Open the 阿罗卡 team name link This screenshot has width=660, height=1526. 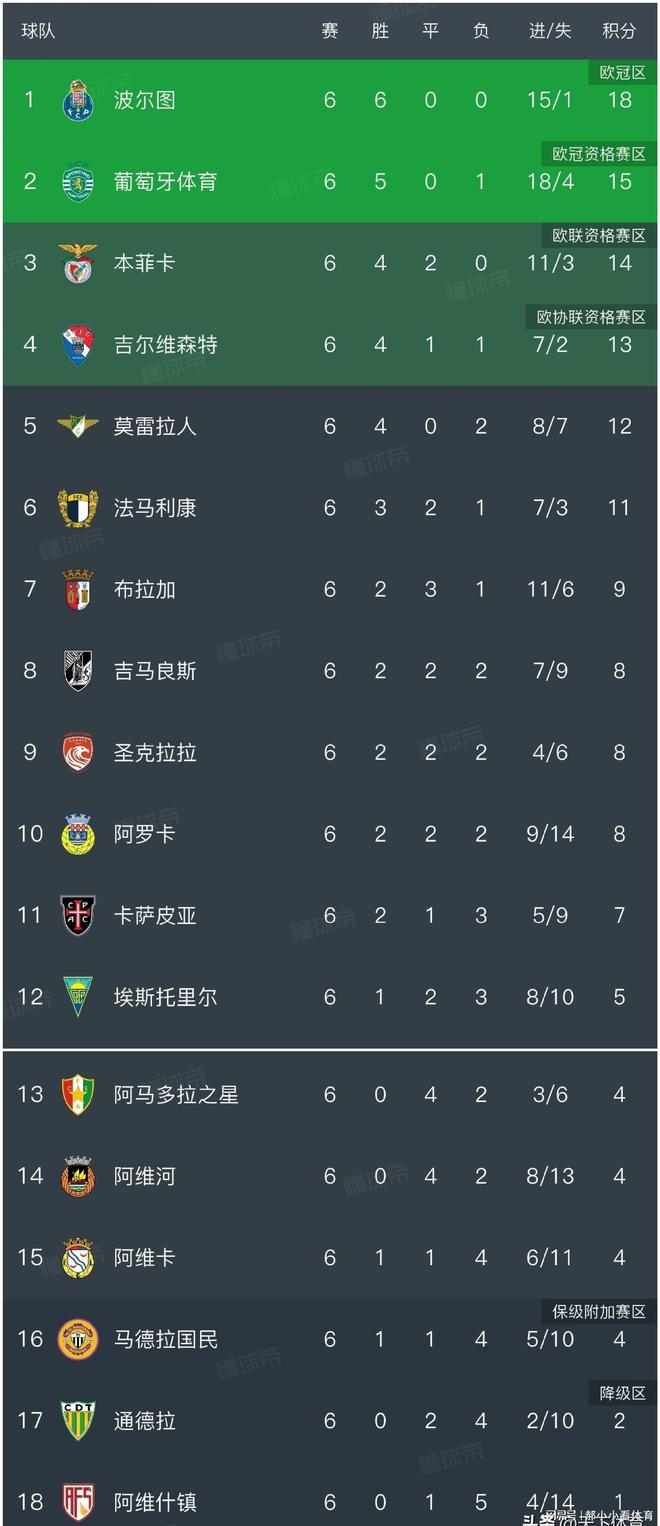(144, 834)
